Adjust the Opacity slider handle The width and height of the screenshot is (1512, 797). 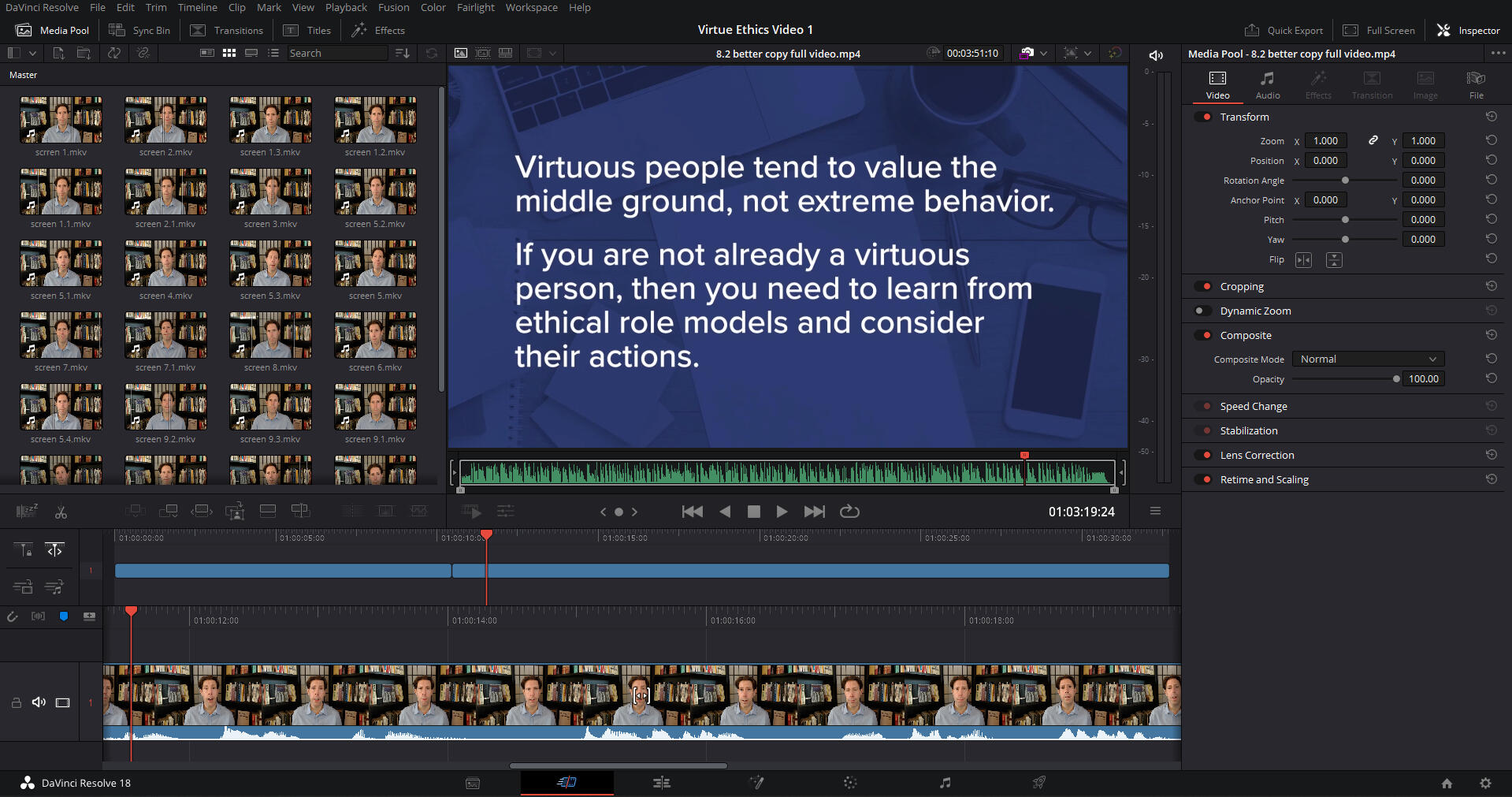click(1396, 379)
